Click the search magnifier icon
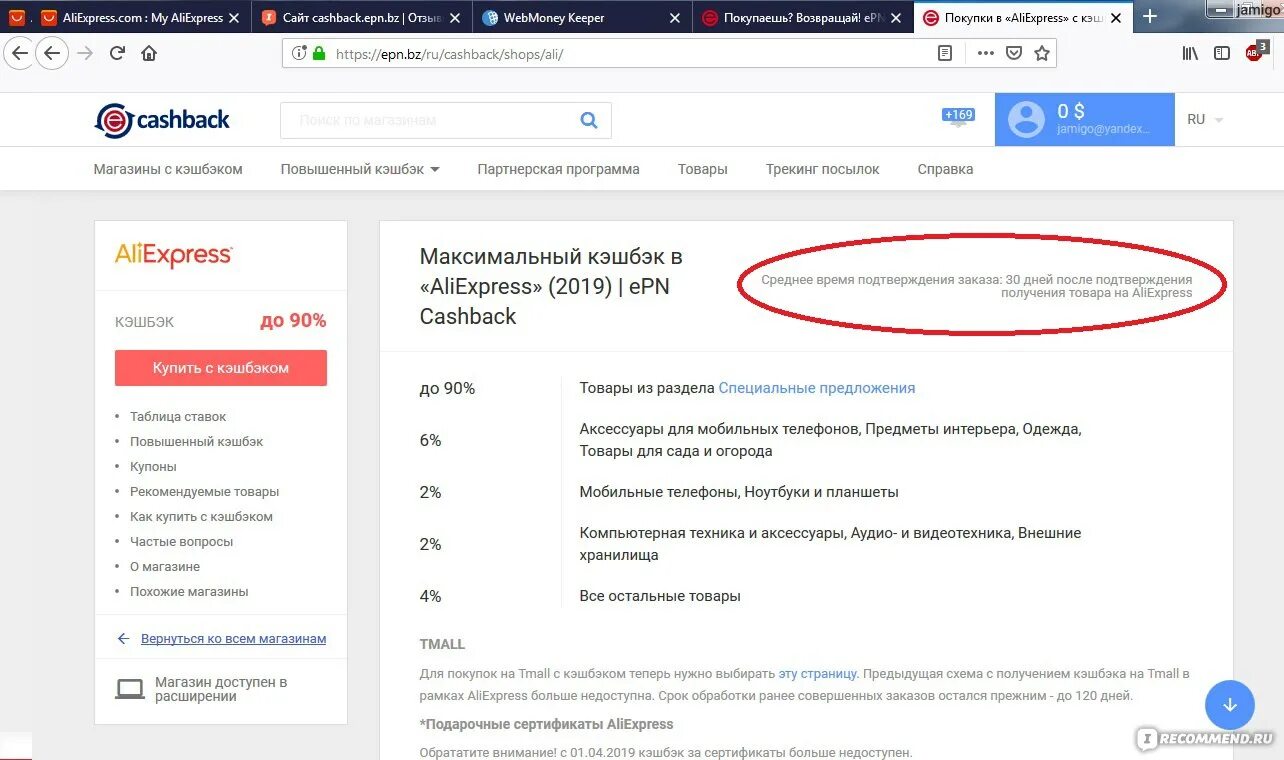The width and height of the screenshot is (1284, 760). click(589, 120)
